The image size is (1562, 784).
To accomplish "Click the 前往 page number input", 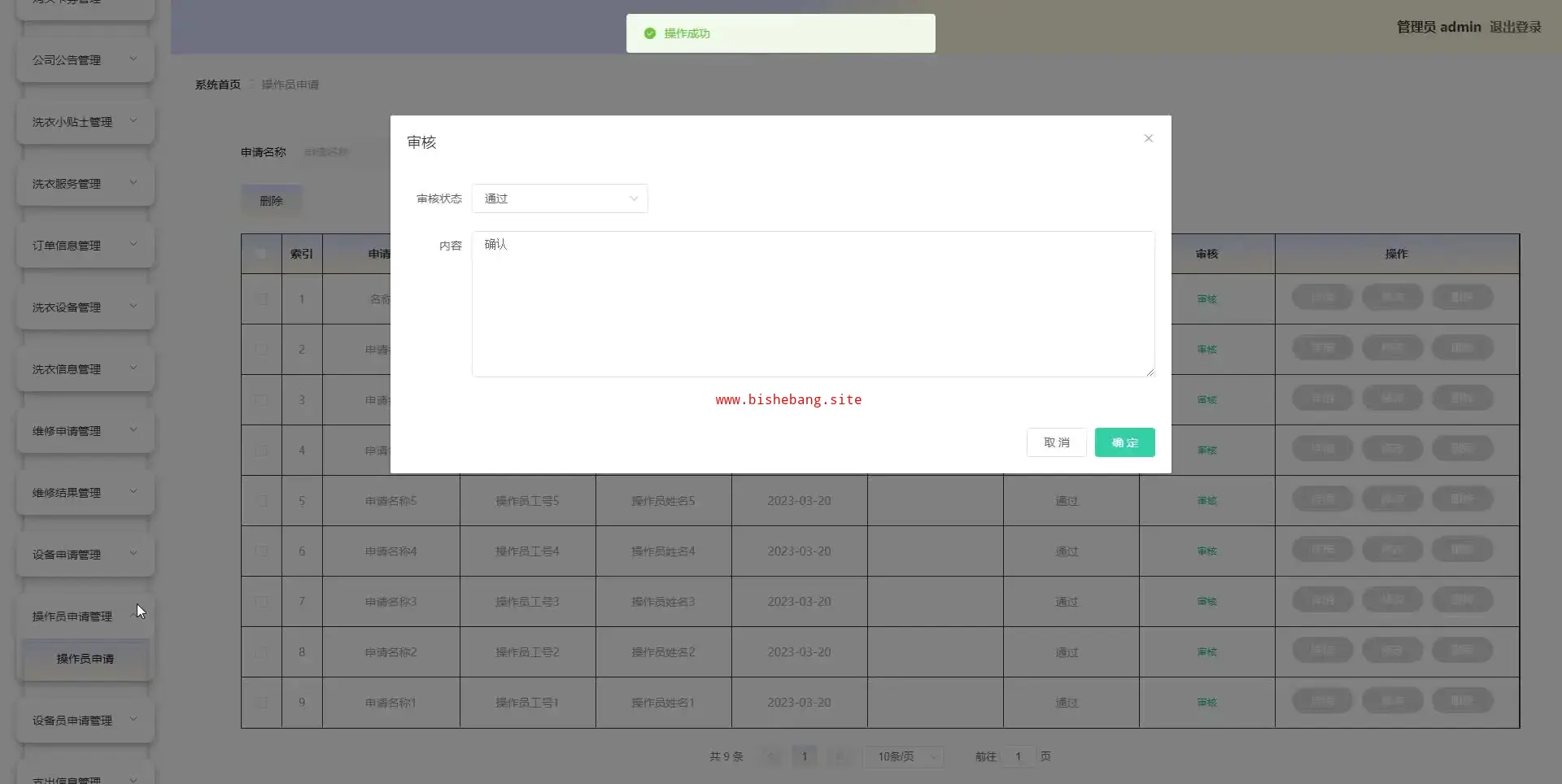I will pyautogui.click(x=1018, y=756).
